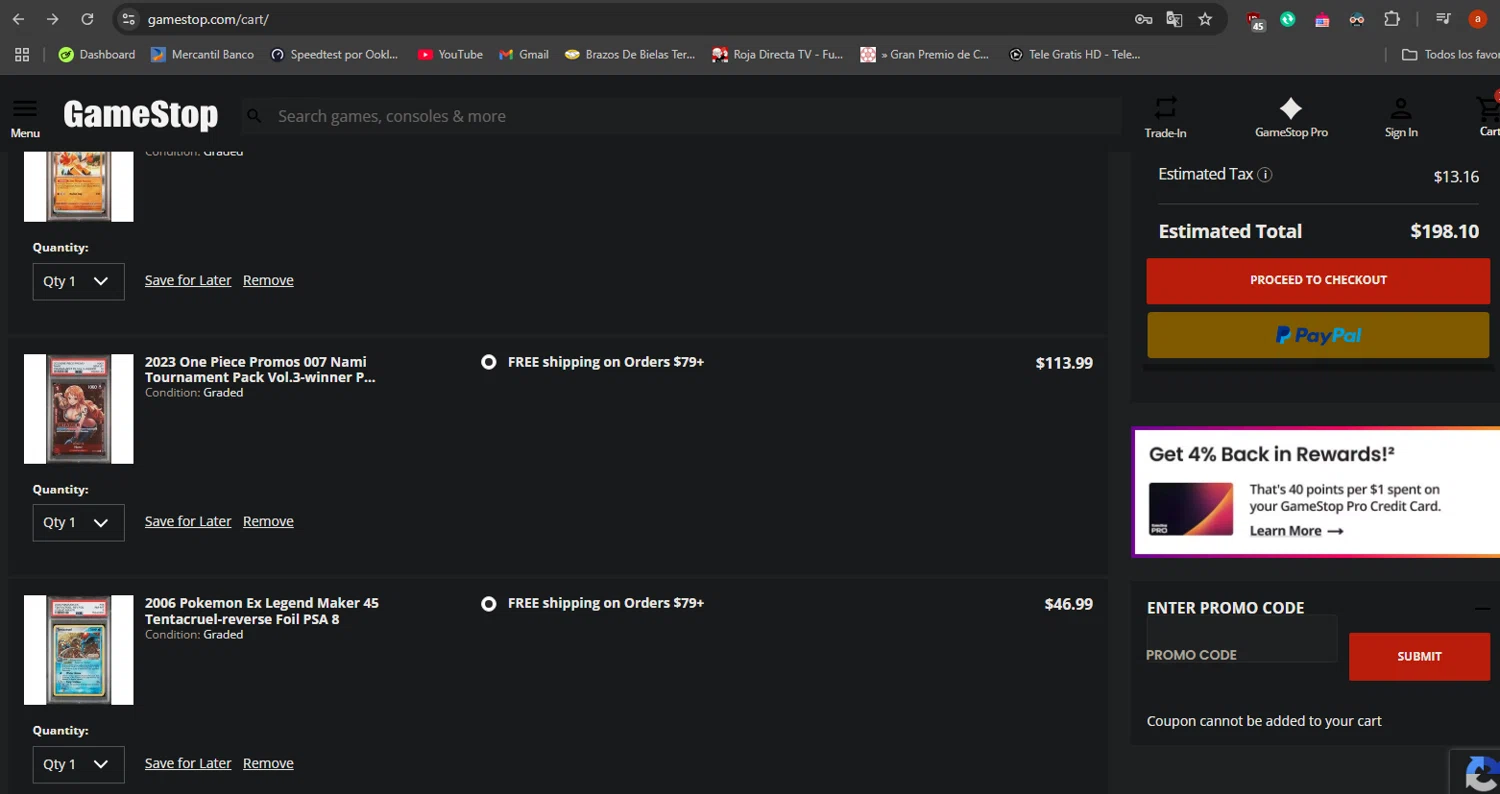Screen dimensions: 1500x794
Task: Open the pink house flag extension
Action: (x=1322, y=19)
